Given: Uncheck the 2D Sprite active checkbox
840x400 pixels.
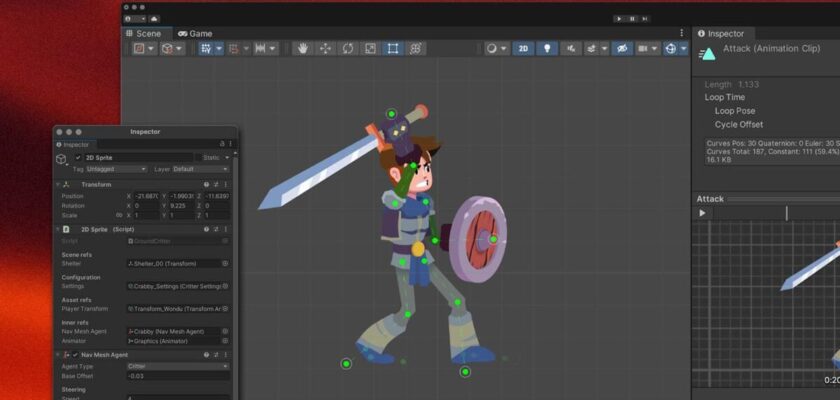Looking at the screenshot, I should pos(78,158).
